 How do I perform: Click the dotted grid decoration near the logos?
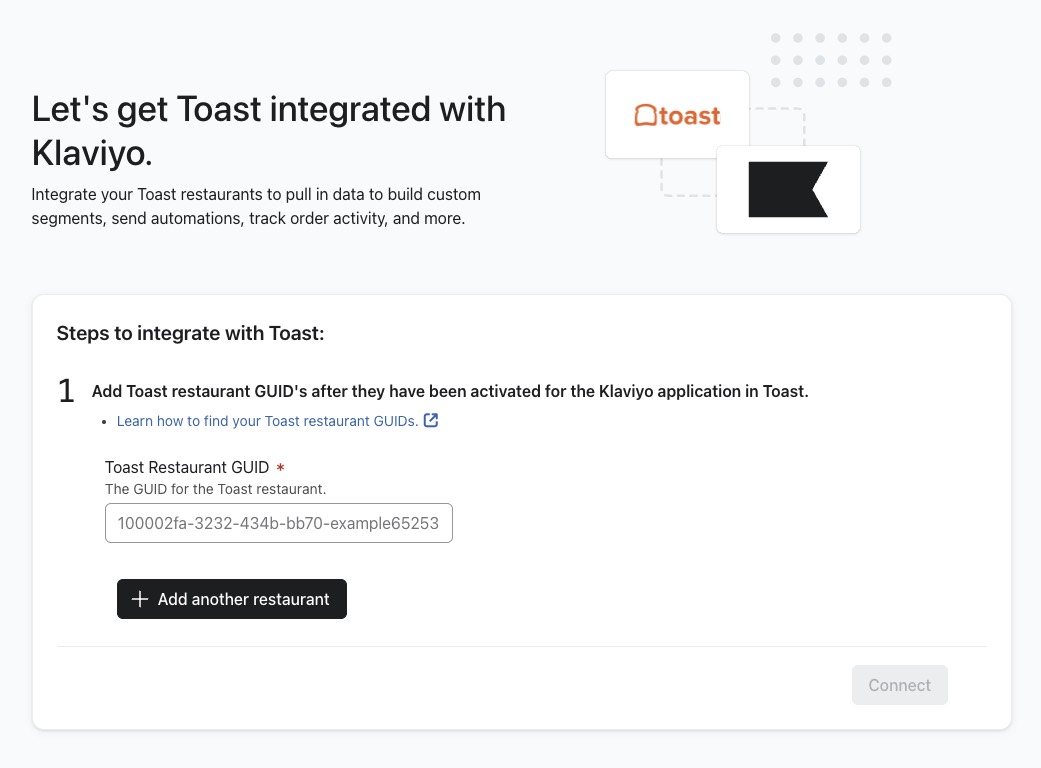click(831, 60)
